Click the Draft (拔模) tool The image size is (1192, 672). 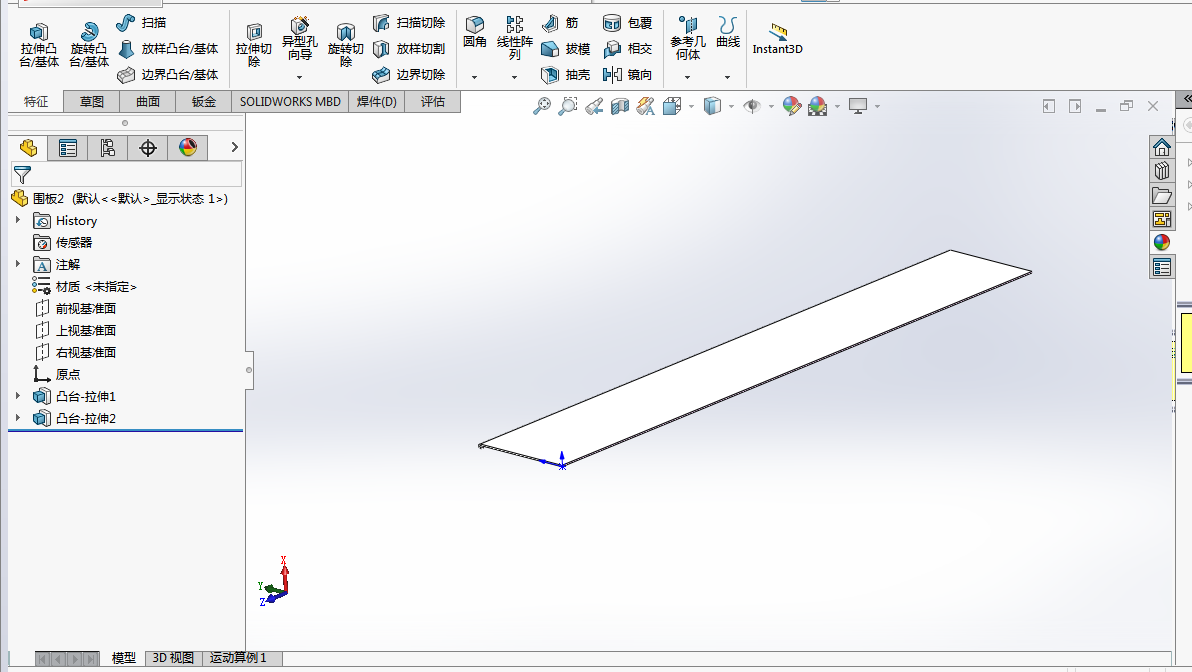566,49
